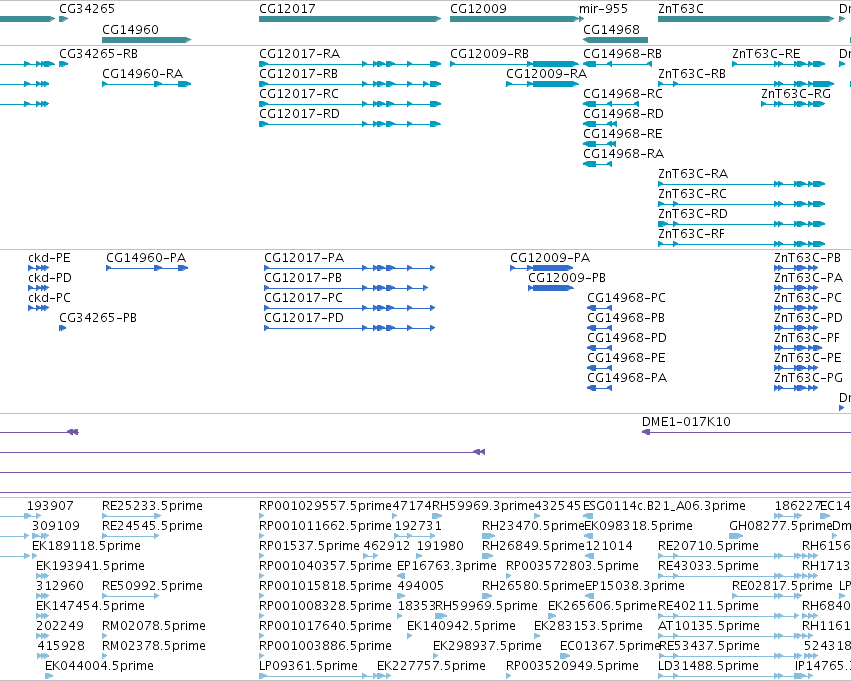Select protein CG14968-PA

click(627, 379)
